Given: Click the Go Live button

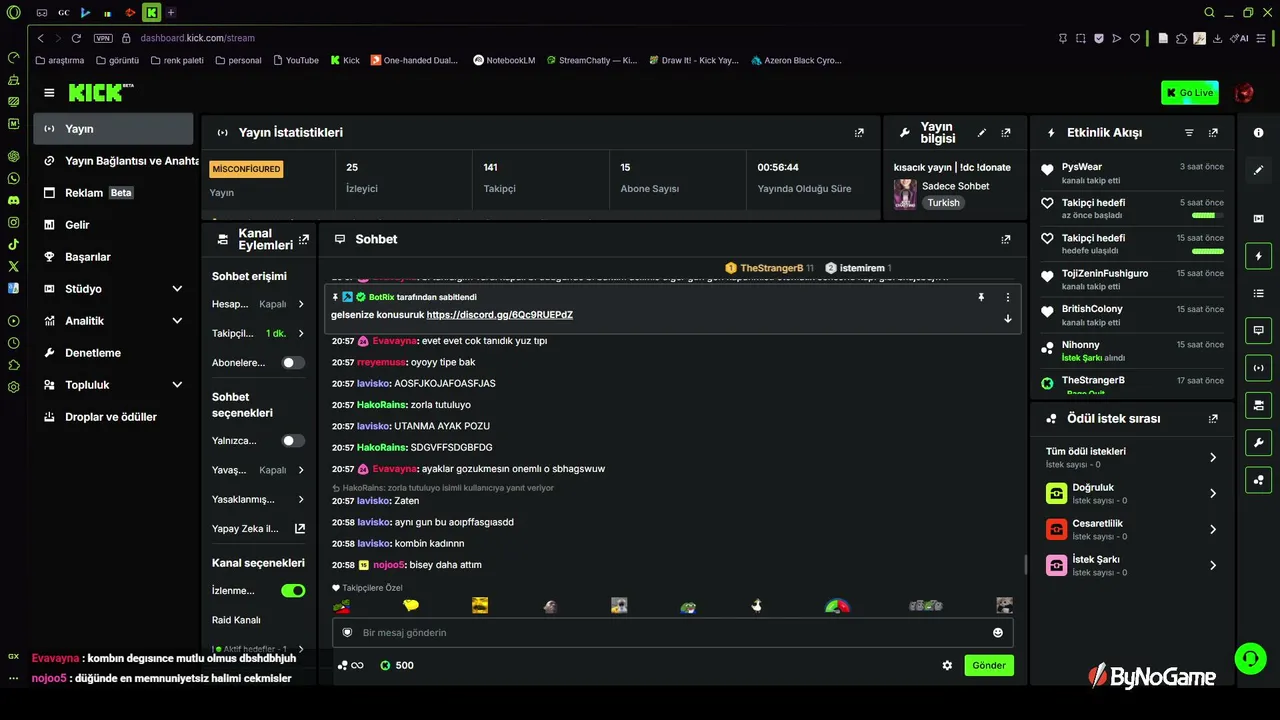Looking at the screenshot, I should point(1190,93).
